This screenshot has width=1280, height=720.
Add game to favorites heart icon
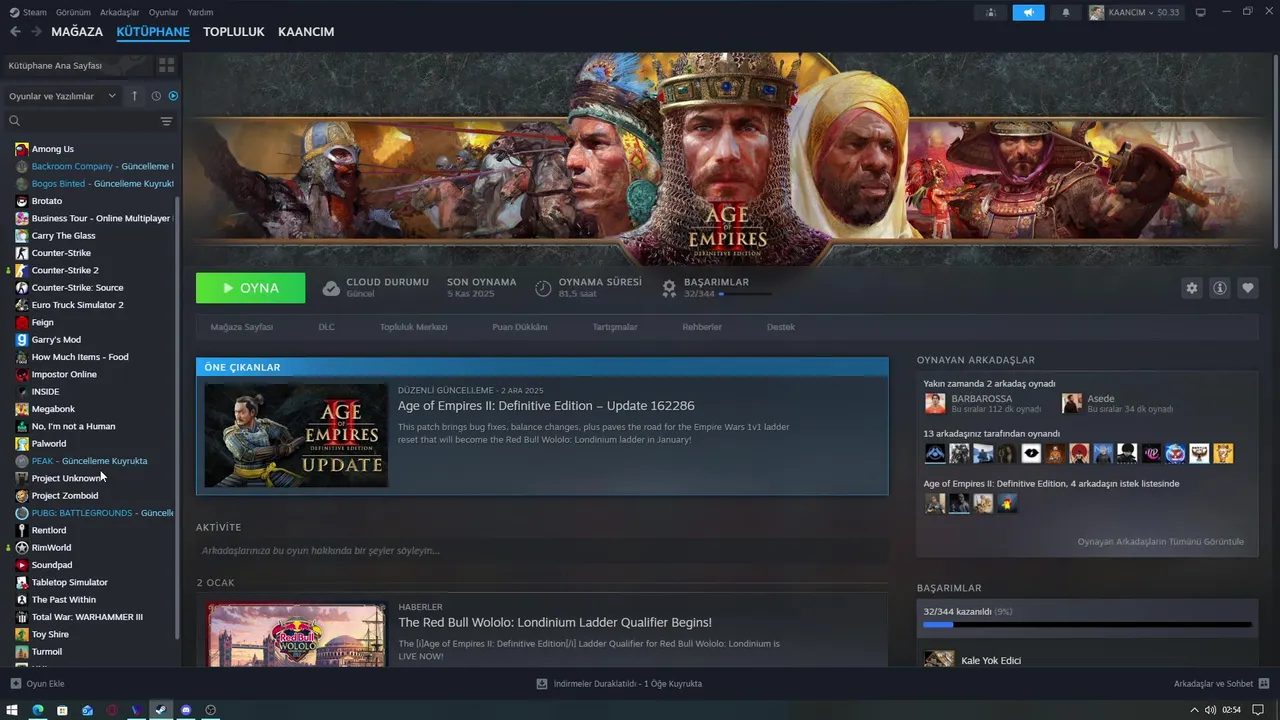point(1248,288)
